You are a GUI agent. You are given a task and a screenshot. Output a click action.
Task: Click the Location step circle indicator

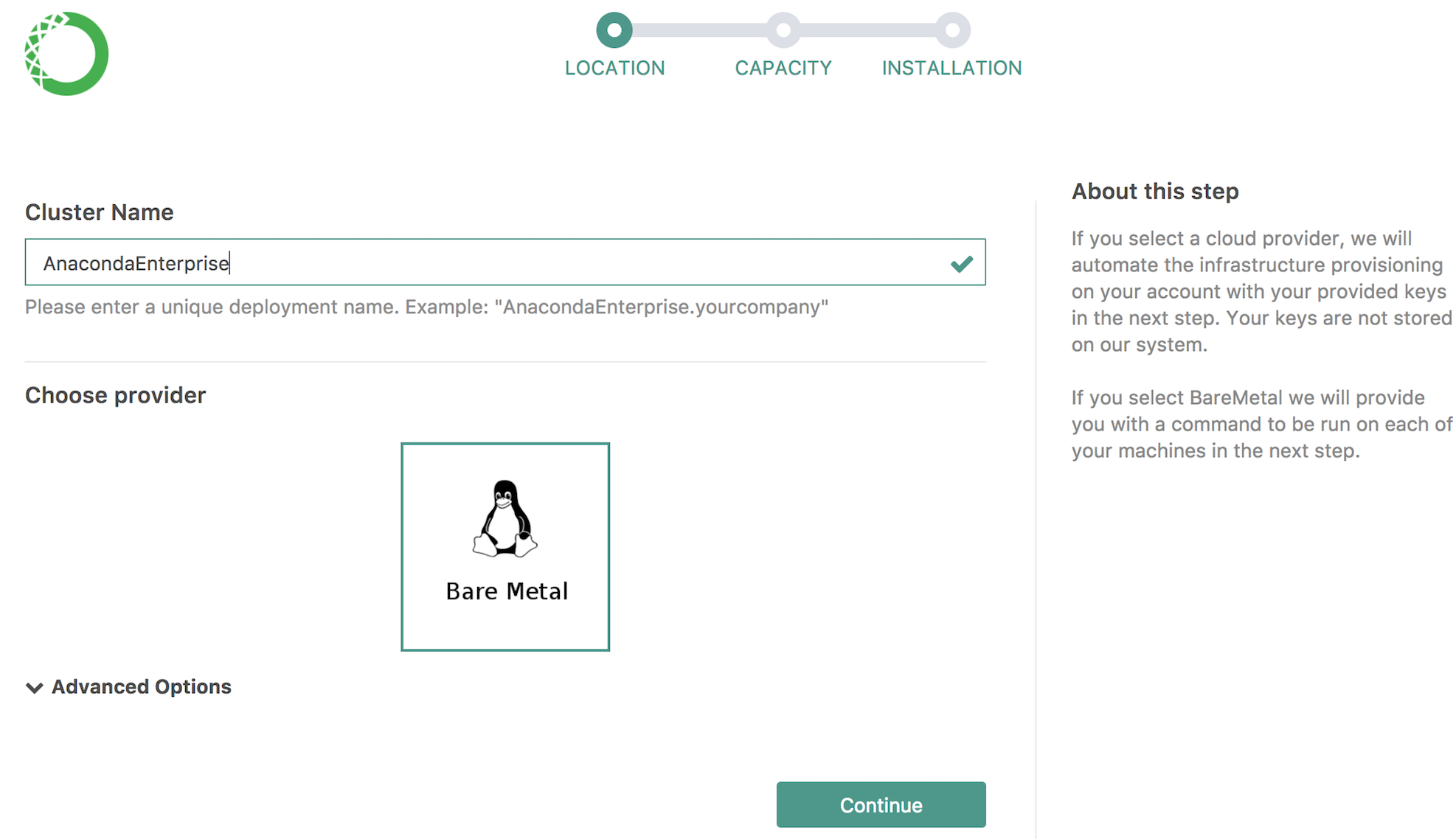click(x=614, y=30)
